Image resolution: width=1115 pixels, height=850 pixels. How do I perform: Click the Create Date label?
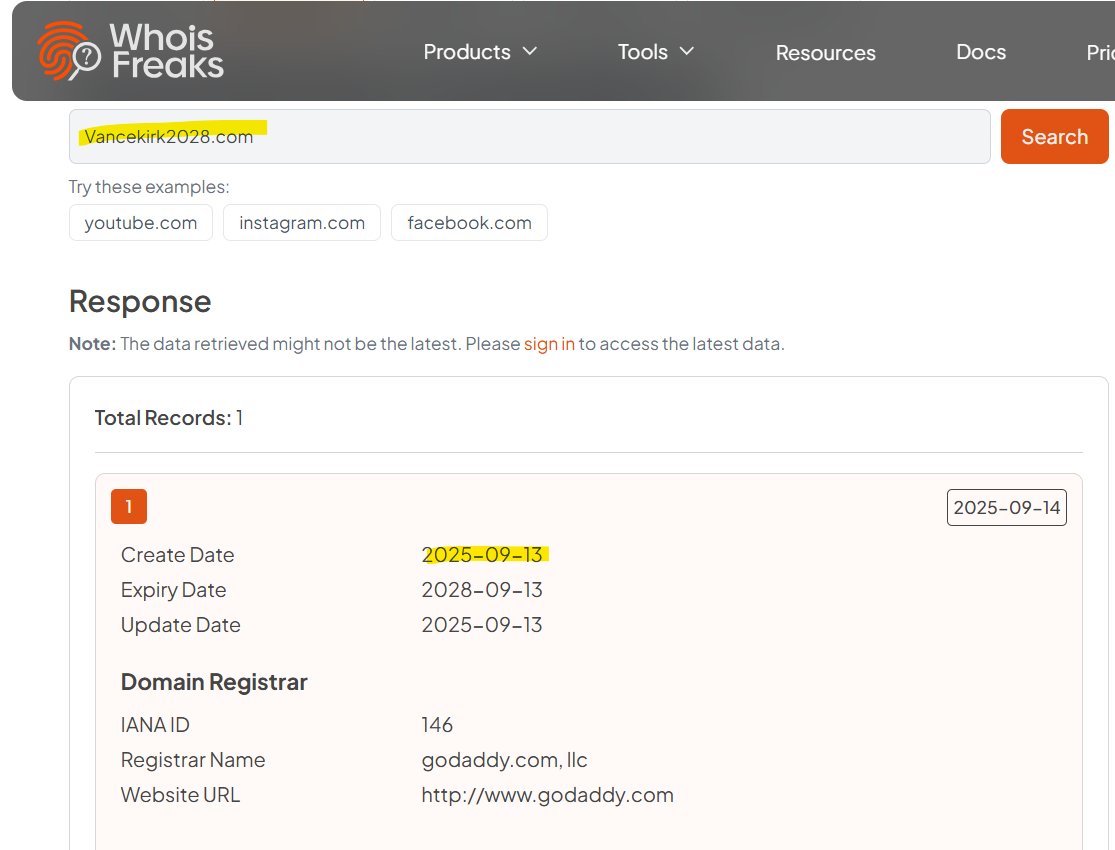pos(178,555)
